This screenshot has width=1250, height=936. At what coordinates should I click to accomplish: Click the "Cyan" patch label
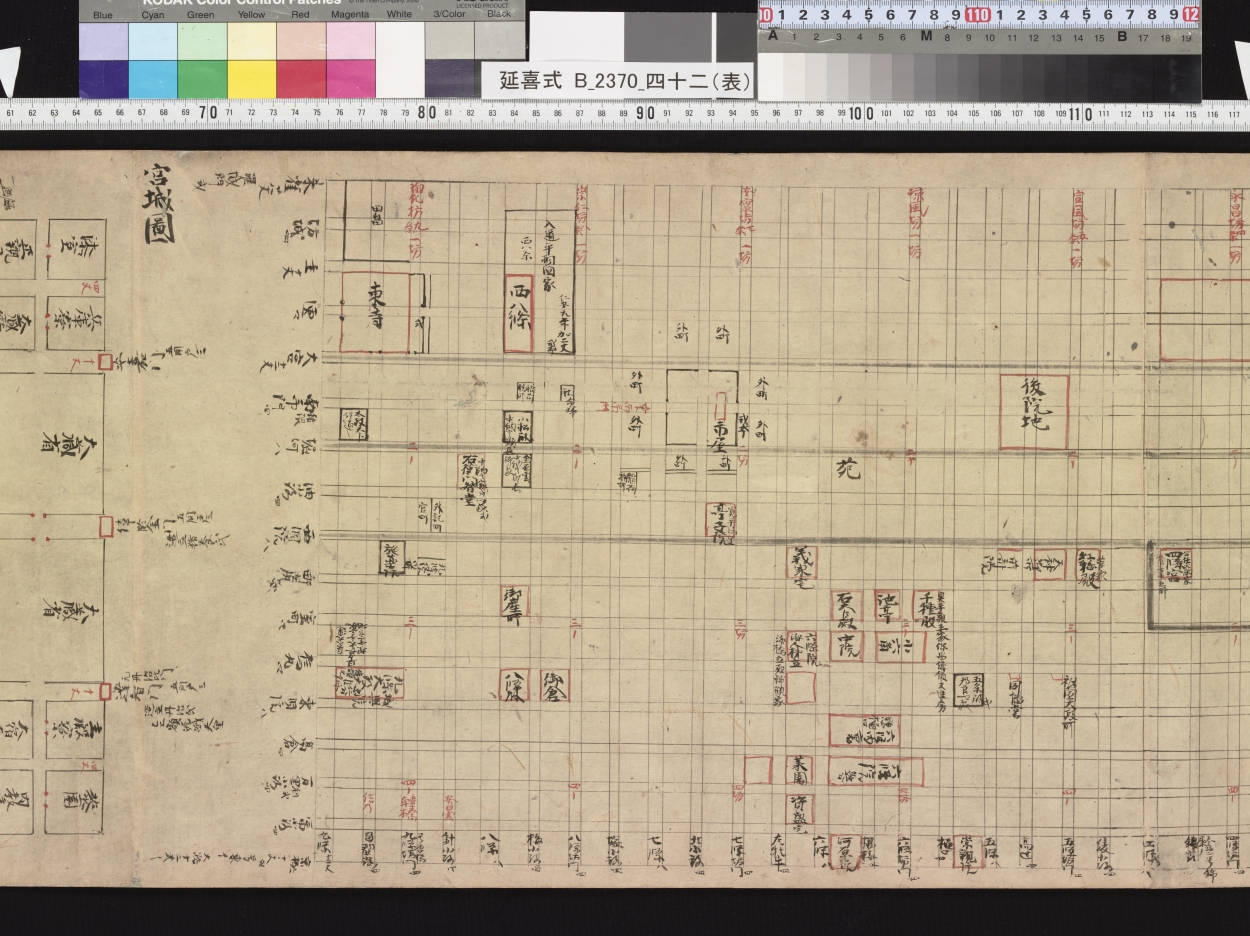(153, 15)
